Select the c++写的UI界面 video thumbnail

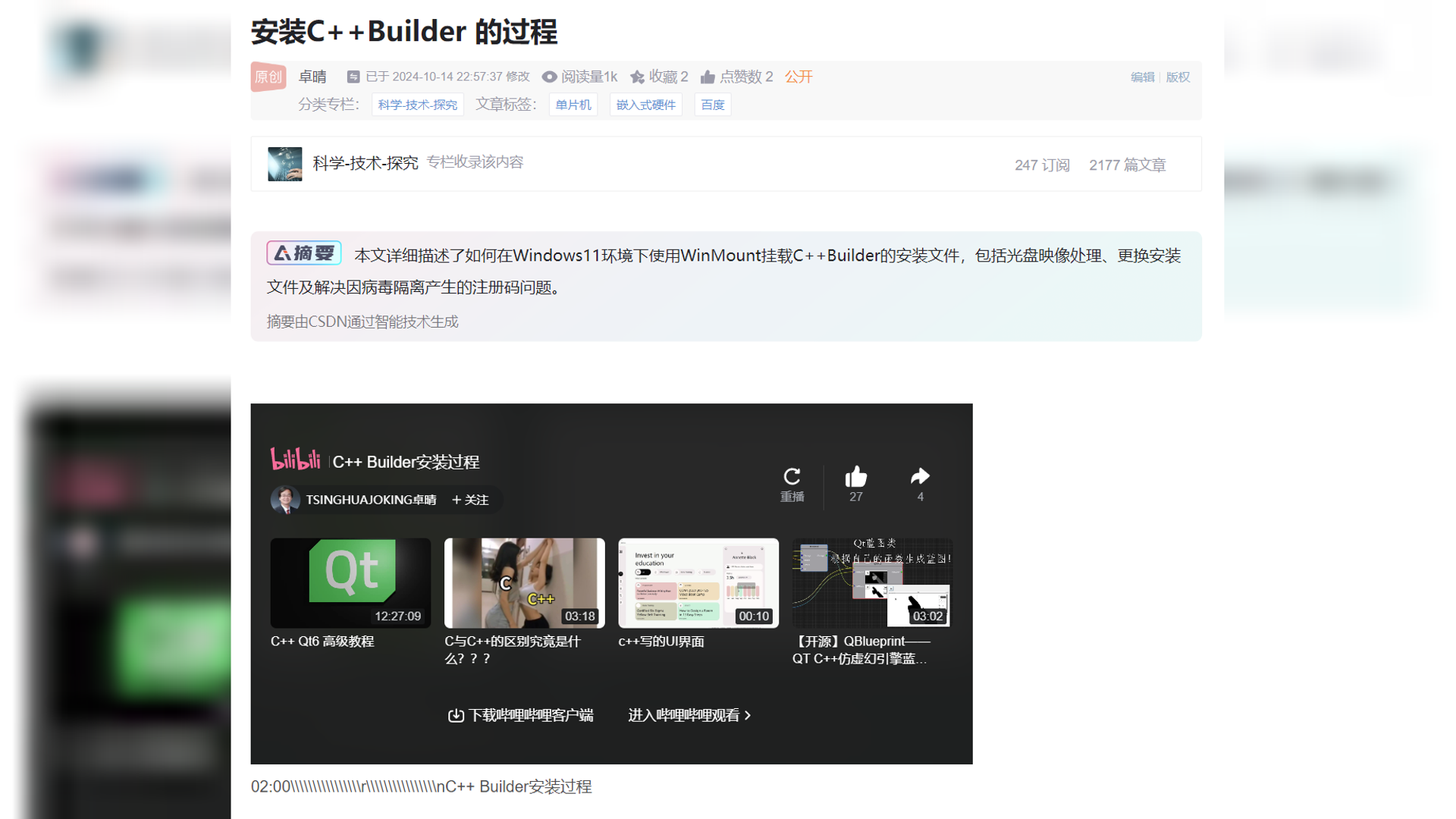[x=698, y=582]
